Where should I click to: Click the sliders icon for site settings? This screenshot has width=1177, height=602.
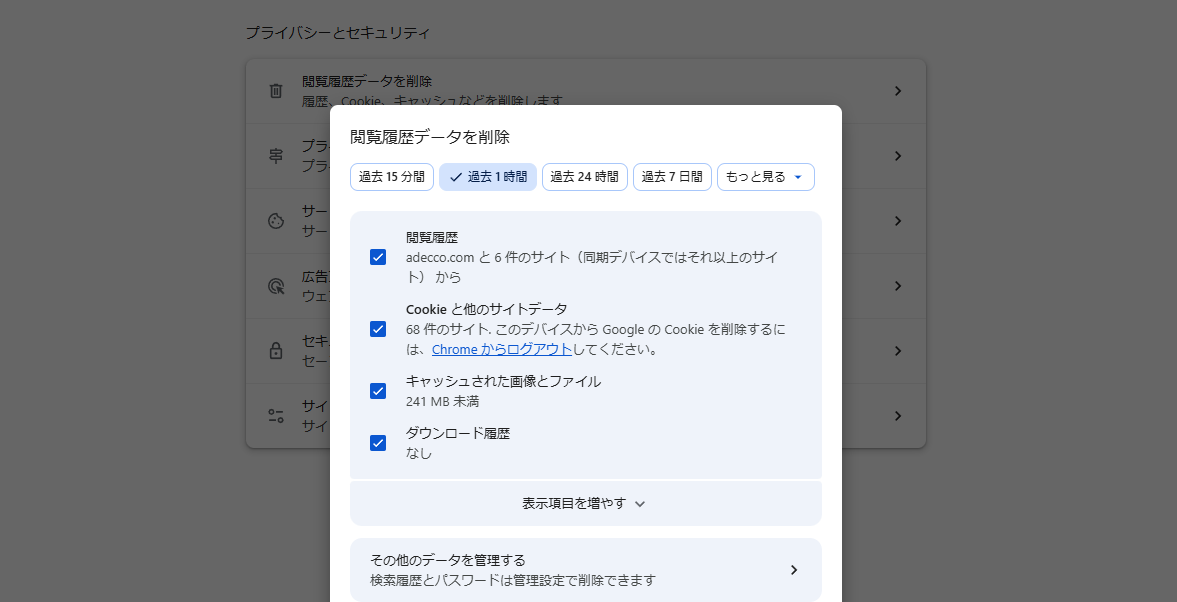[276, 416]
